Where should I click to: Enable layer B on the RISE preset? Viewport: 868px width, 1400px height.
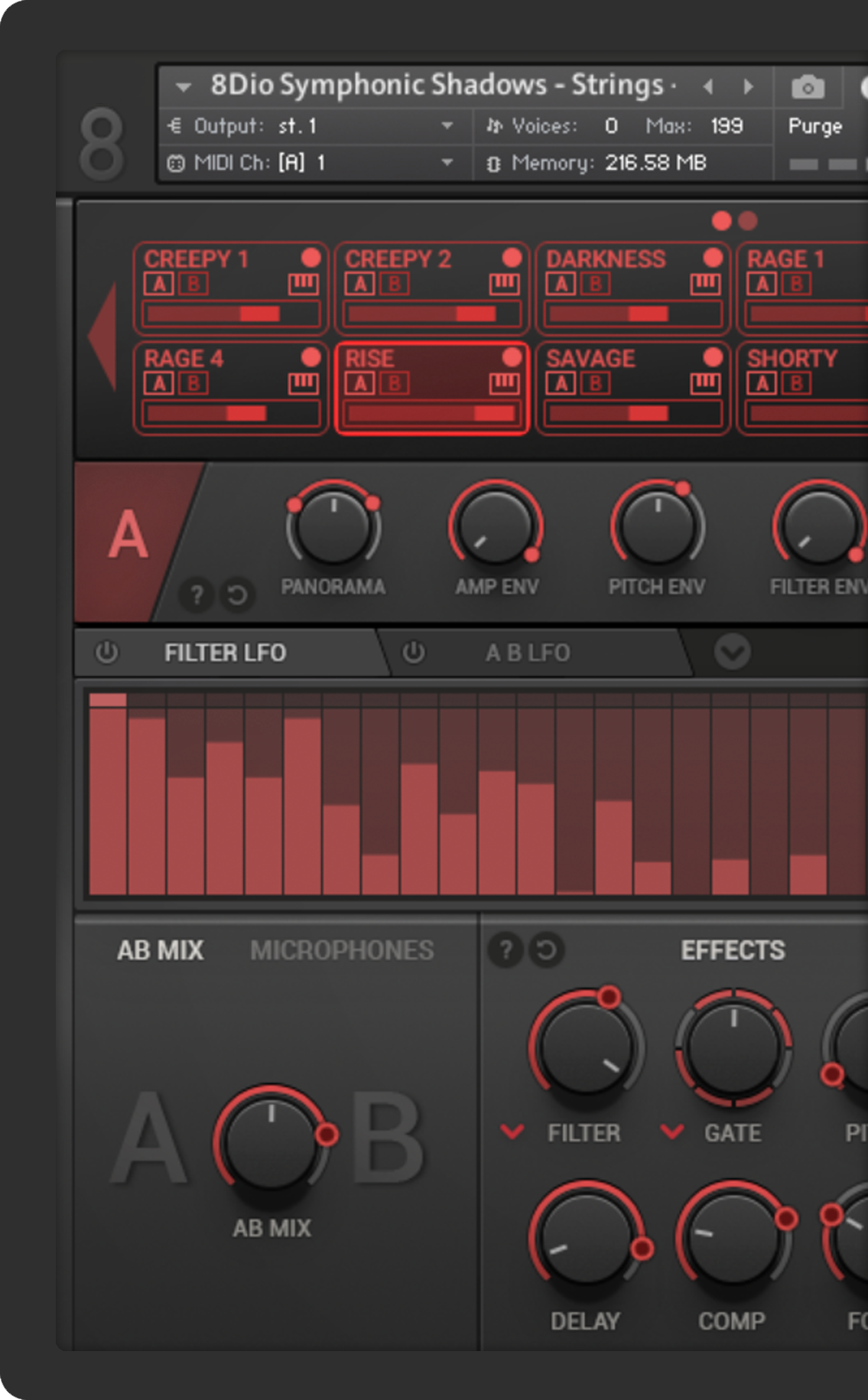click(x=395, y=383)
